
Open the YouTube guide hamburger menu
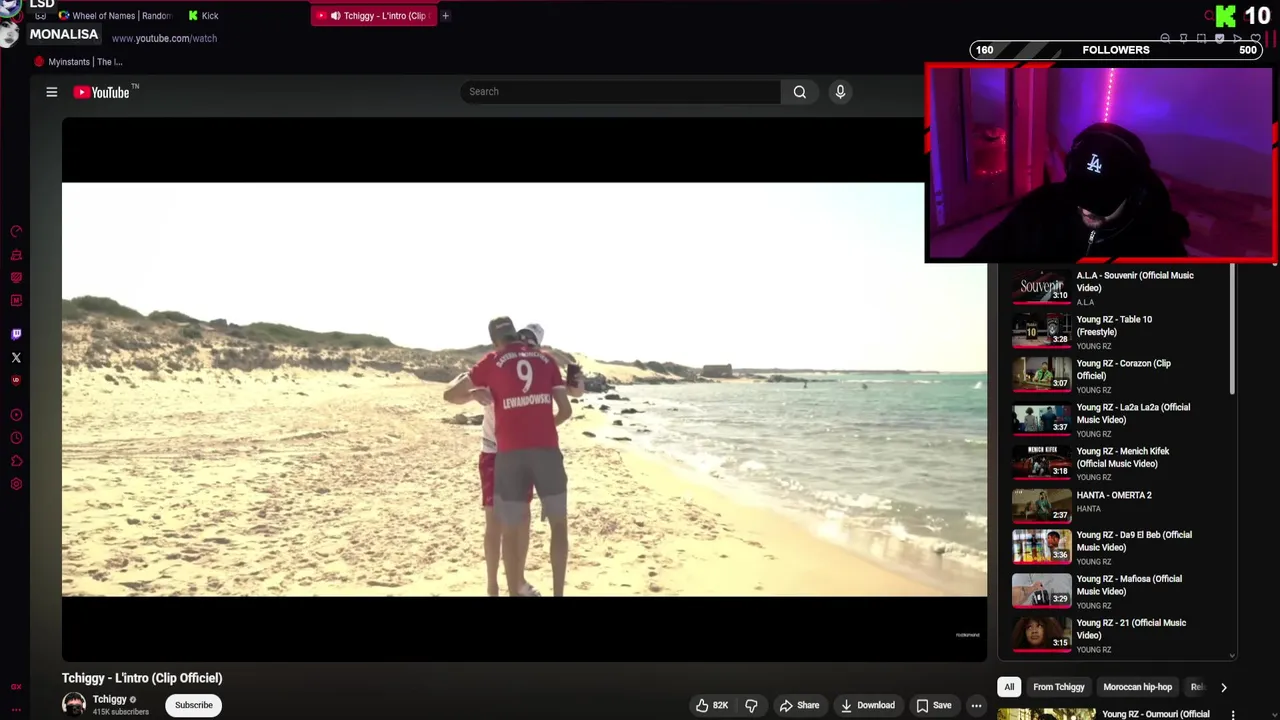52,92
